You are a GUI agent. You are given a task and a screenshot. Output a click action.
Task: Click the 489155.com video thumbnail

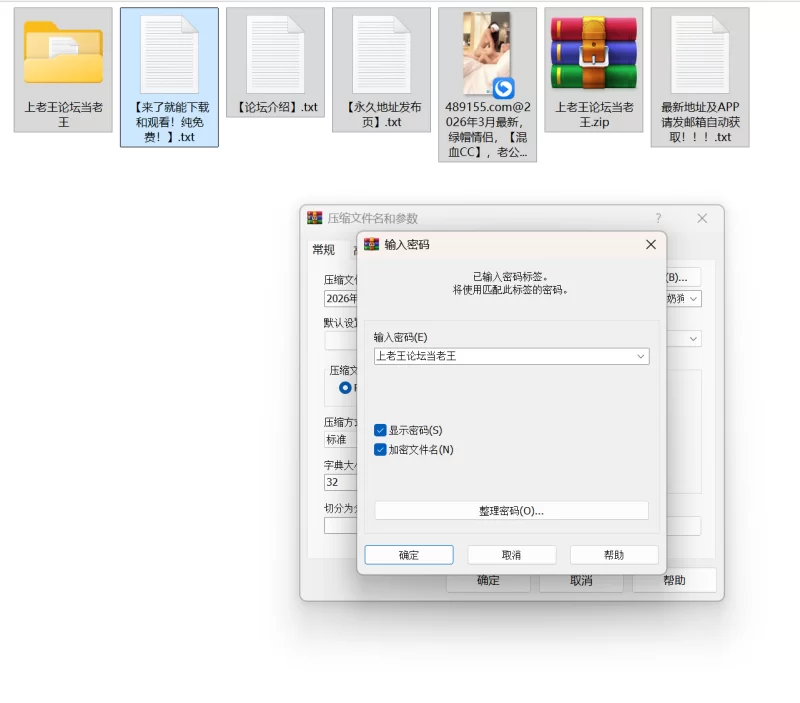click(x=487, y=54)
